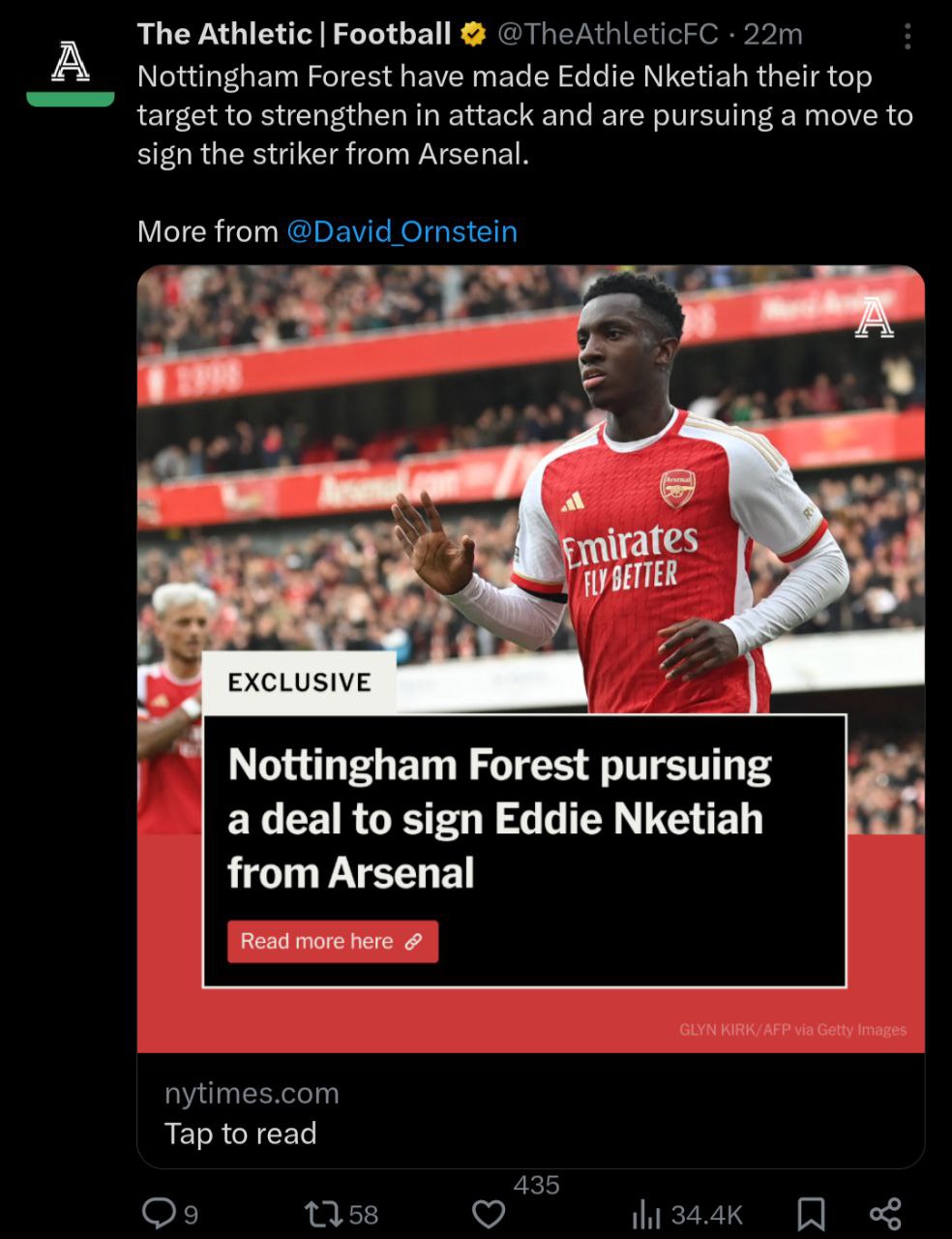Open 'The Athletic | Football' account name

pyautogui.click(x=293, y=35)
